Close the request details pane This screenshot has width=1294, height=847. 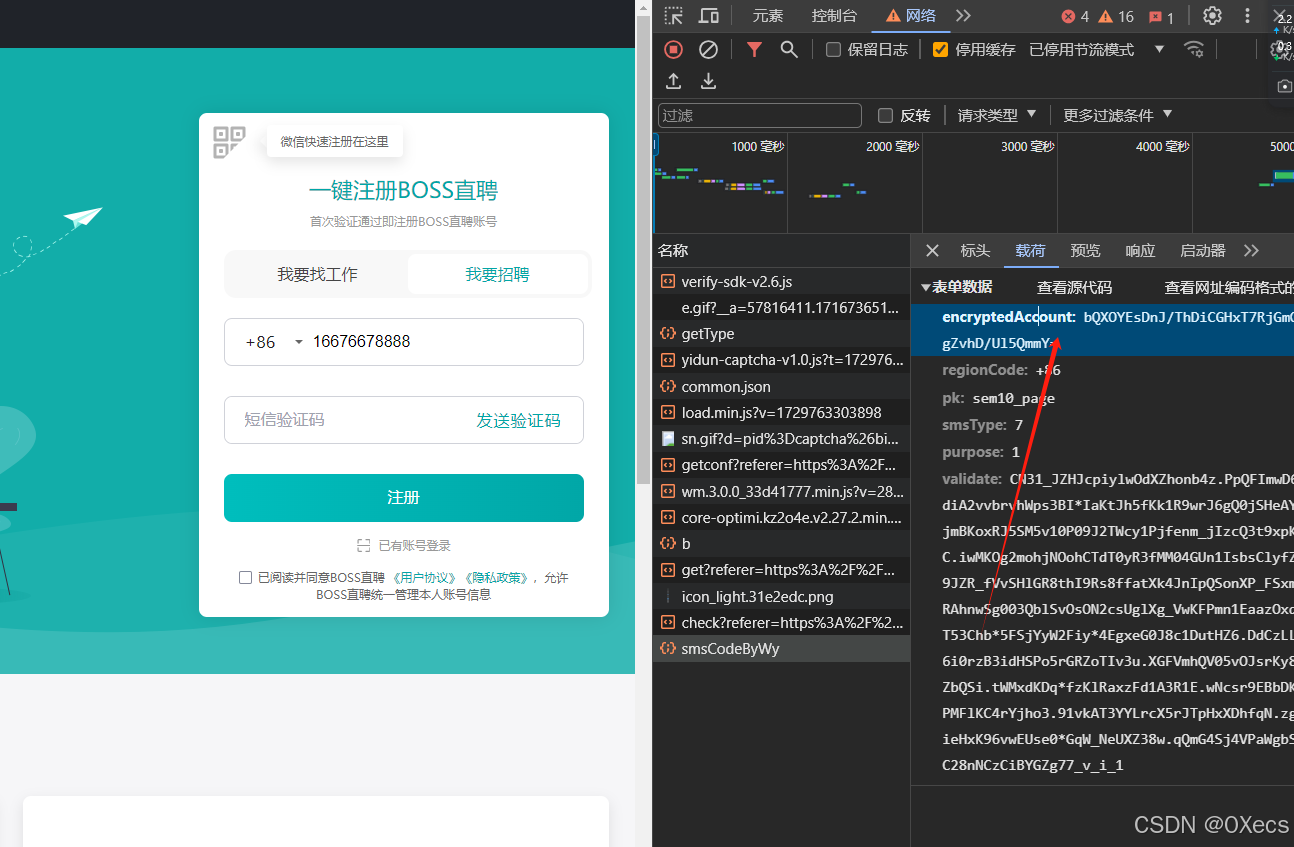point(932,251)
